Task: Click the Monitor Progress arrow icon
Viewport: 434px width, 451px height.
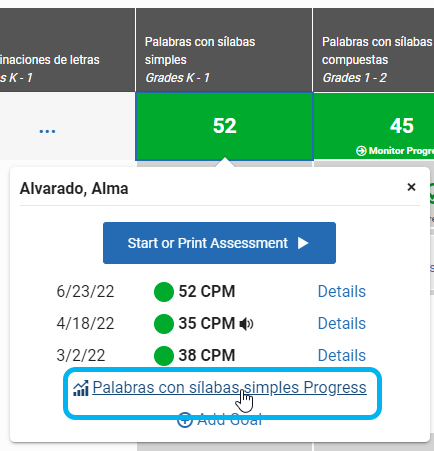Action: coord(361,151)
